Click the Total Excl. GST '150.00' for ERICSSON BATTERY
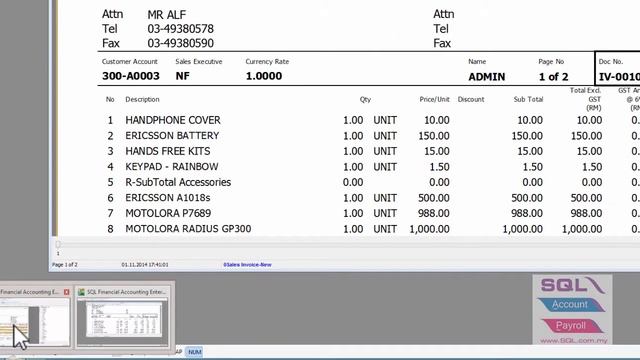The image size is (640, 360). coord(587,136)
